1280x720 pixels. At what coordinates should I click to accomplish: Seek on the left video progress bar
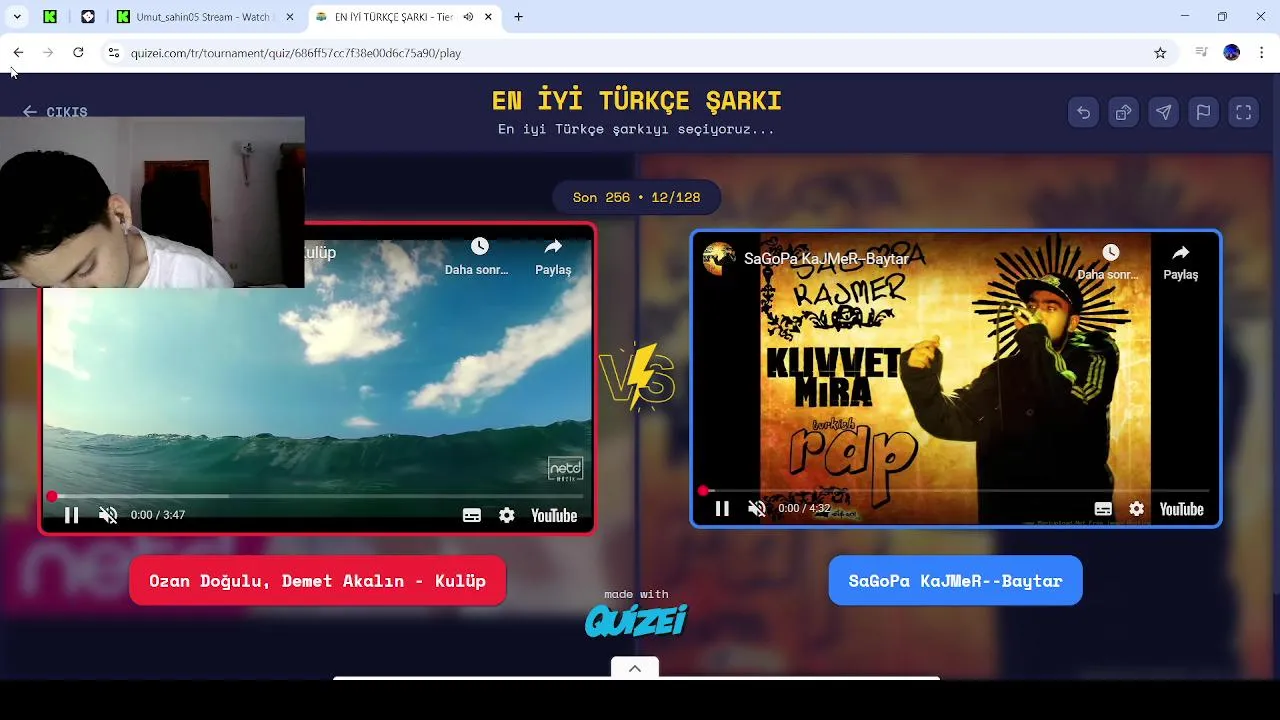316,496
